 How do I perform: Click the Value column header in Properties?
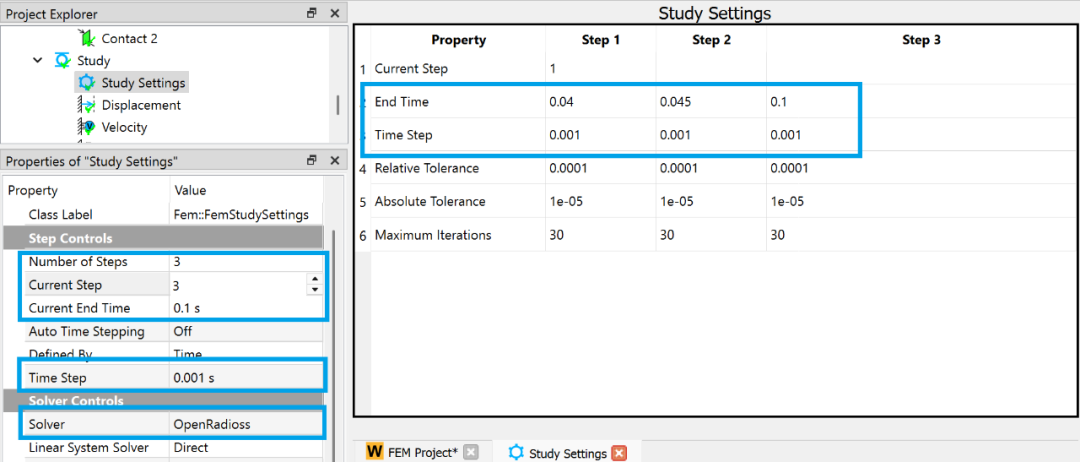tap(189, 190)
